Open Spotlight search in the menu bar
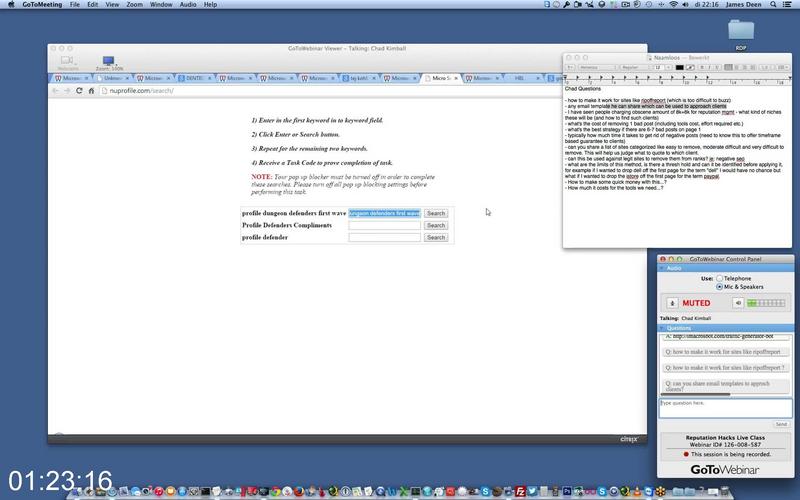This screenshot has width=800, height=500. pyautogui.click(x=773, y=4)
